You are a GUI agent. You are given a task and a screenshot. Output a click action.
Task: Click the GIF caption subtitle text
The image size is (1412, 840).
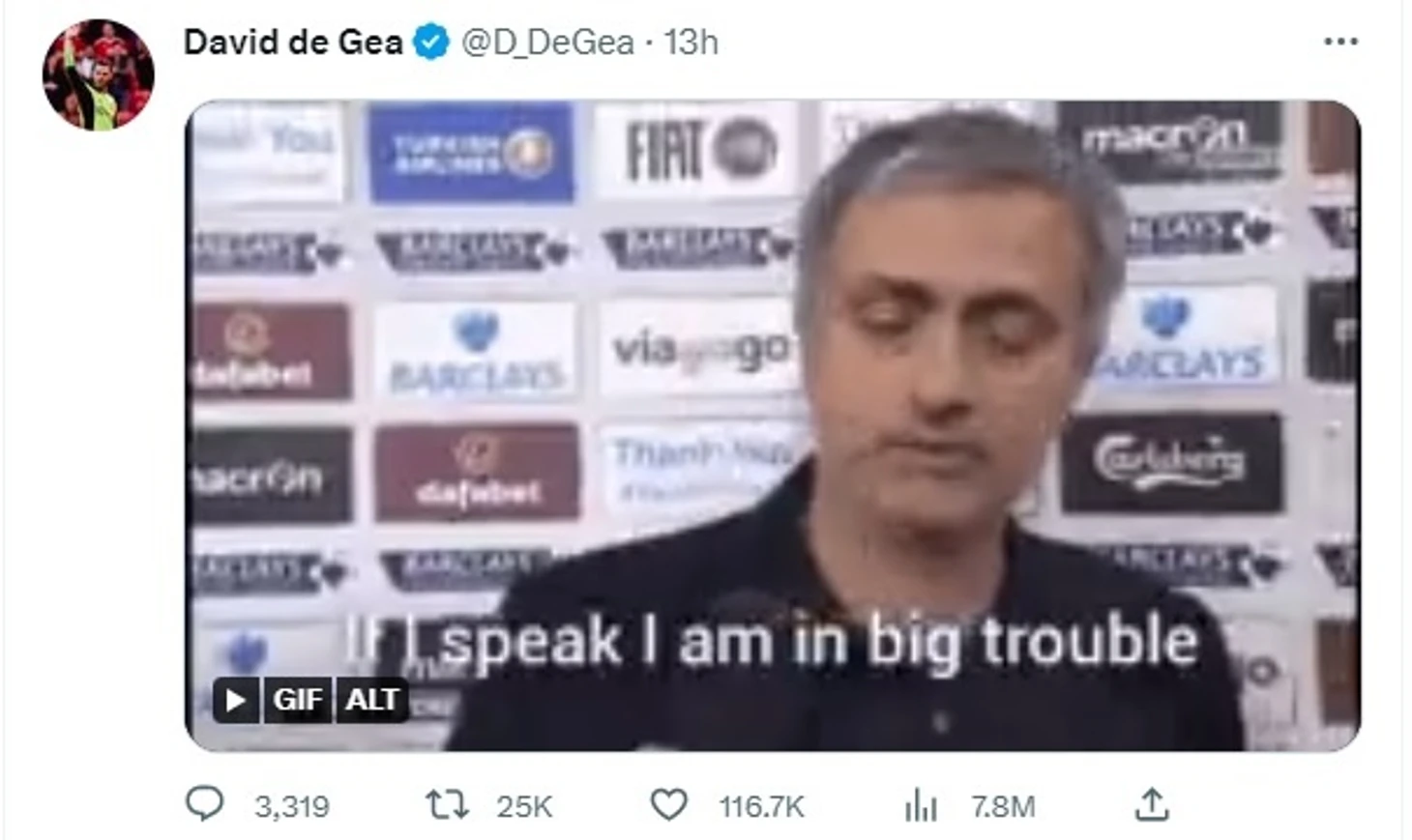click(x=772, y=642)
